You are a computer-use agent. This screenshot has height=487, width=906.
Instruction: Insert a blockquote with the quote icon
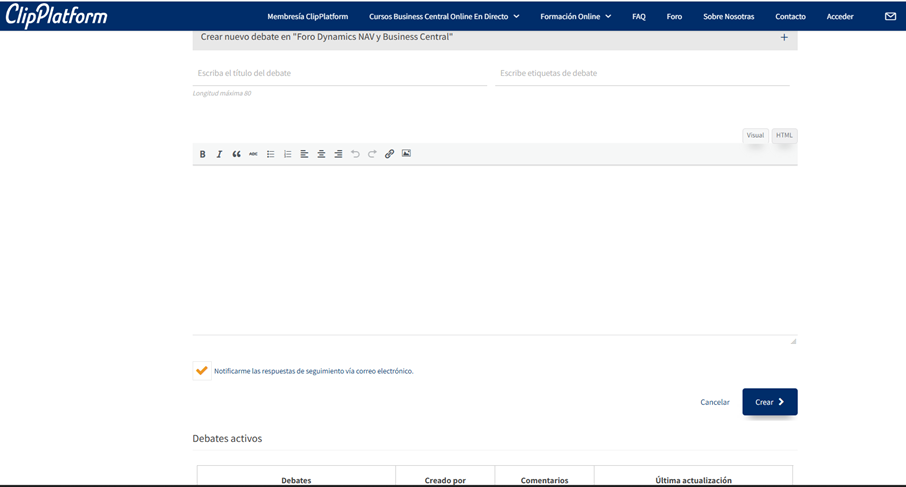pos(236,154)
